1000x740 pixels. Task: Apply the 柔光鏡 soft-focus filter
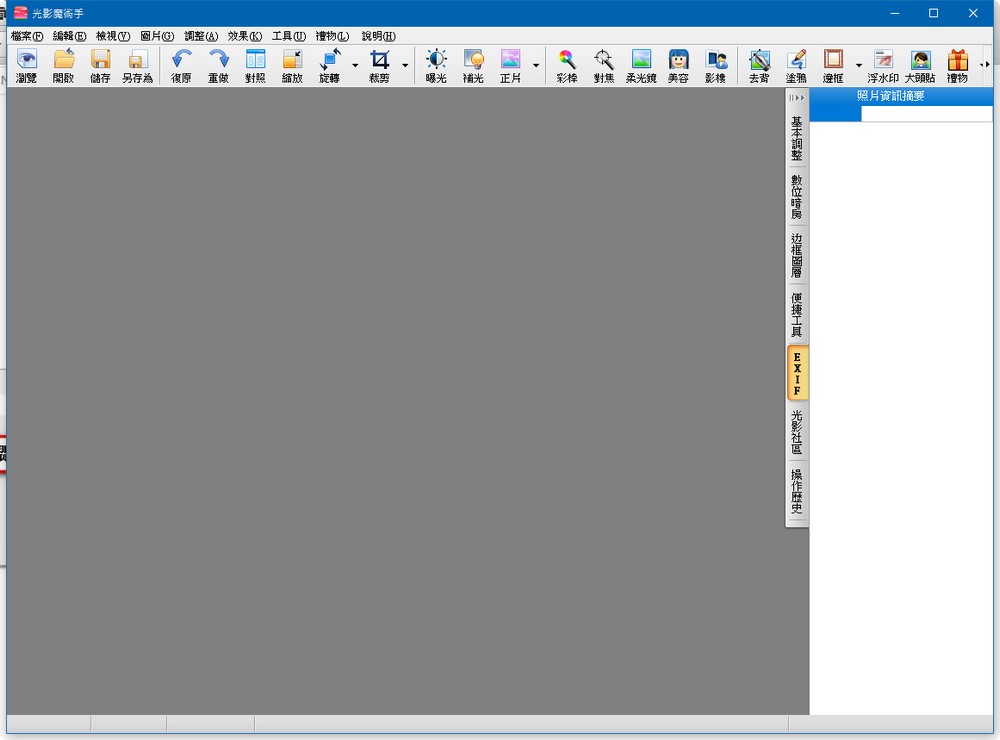click(x=641, y=65)
